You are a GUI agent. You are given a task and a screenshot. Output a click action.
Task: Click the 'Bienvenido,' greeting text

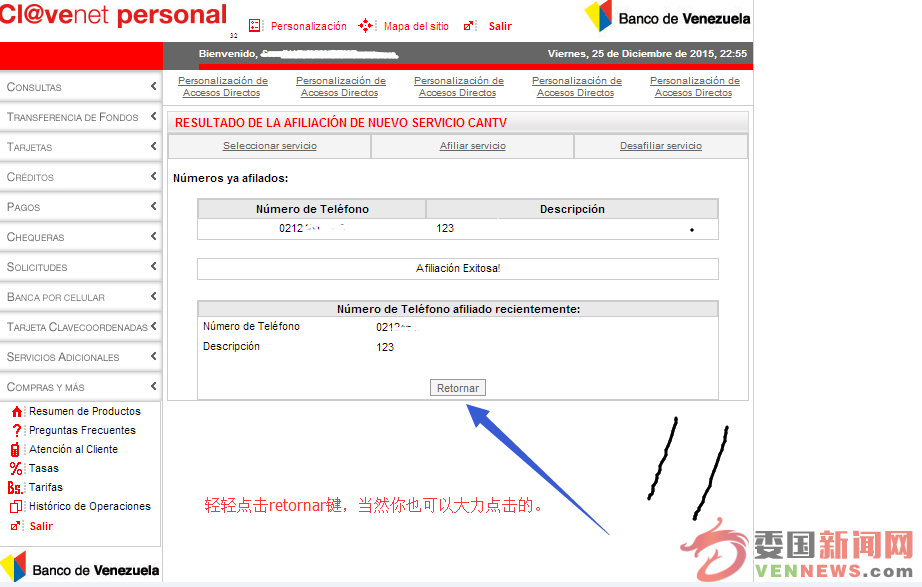[228, 54]
